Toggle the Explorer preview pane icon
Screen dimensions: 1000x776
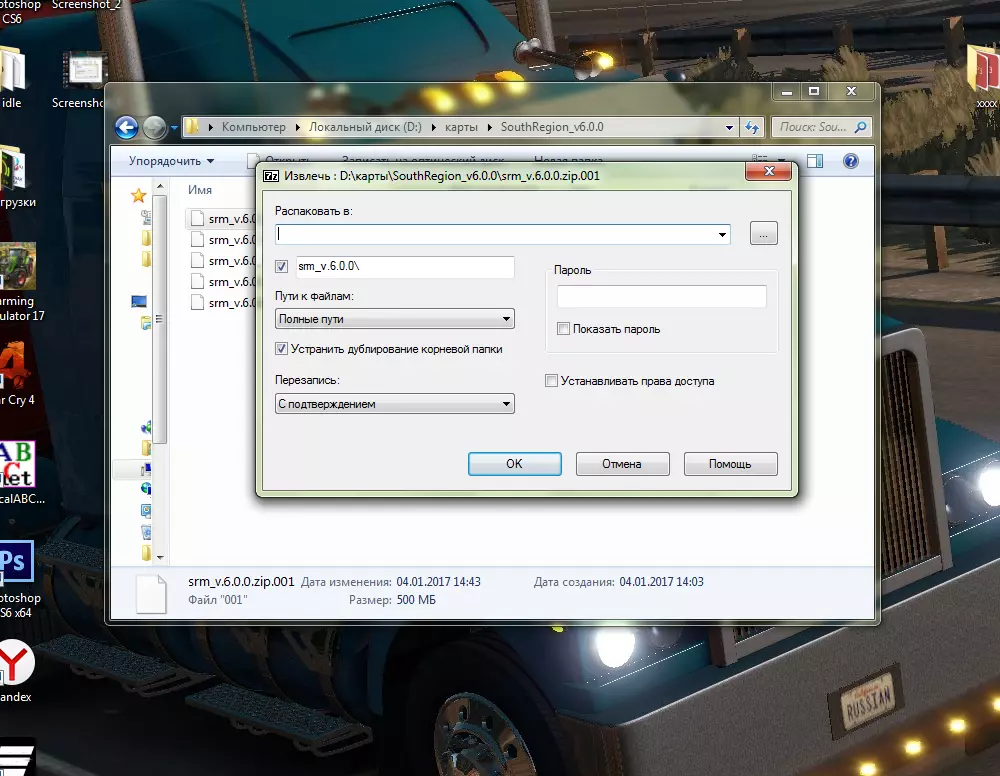click(x=815, y=161)
